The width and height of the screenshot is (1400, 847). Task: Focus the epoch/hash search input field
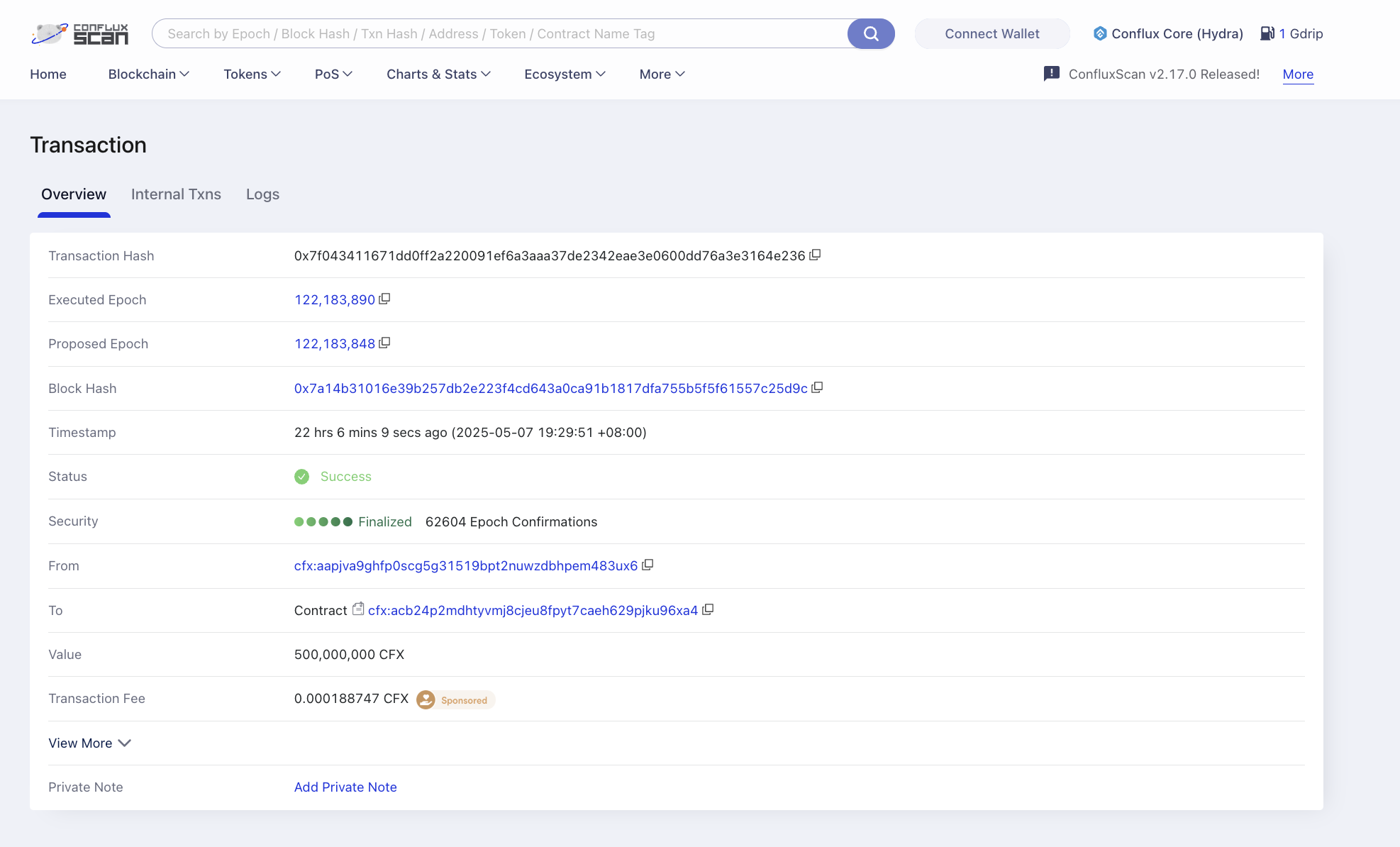[500, 33]
